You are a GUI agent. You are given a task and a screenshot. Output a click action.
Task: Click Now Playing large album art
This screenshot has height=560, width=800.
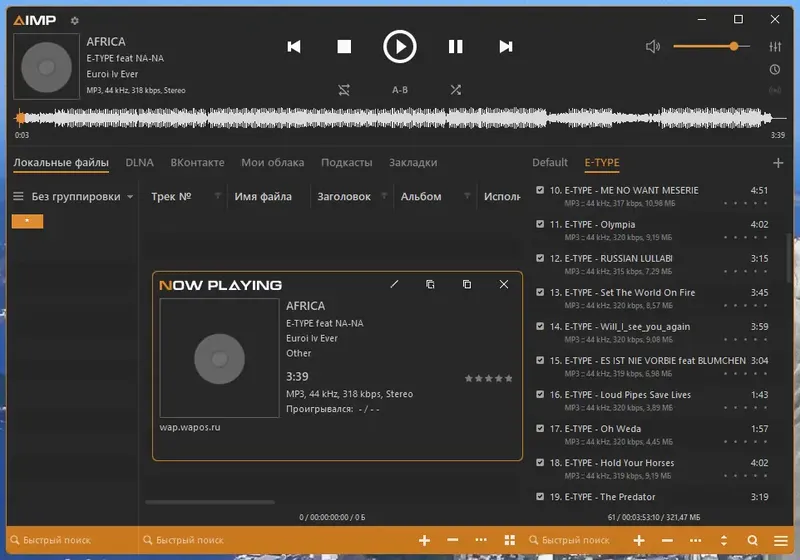tap(219, 358)
